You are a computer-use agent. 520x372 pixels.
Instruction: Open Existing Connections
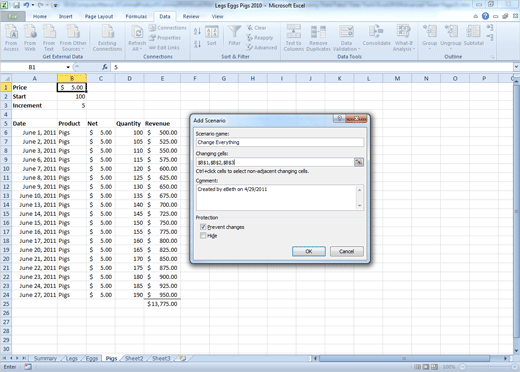[x=107, y=38]
